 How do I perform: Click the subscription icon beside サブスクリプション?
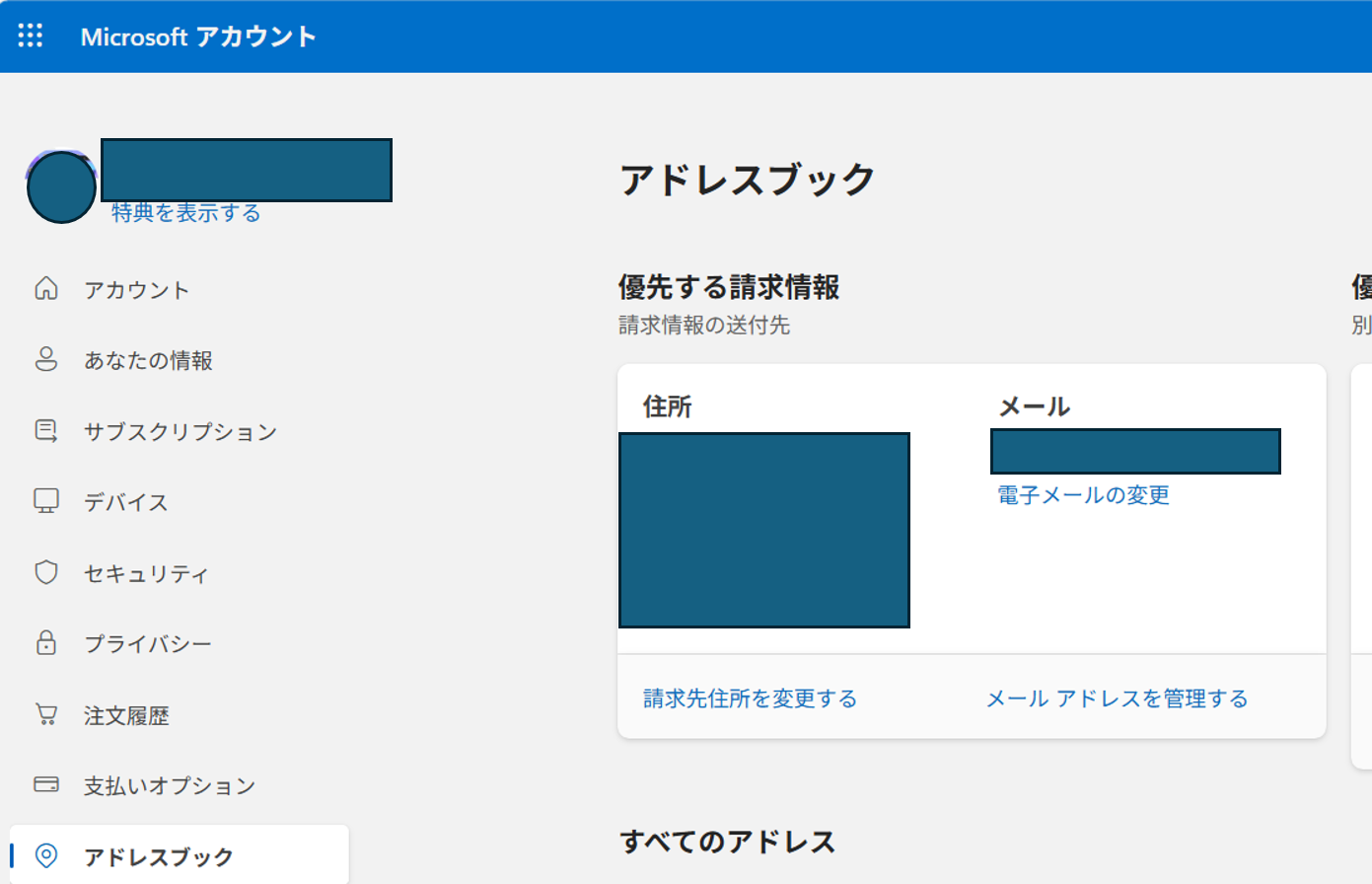pos(46,430)
